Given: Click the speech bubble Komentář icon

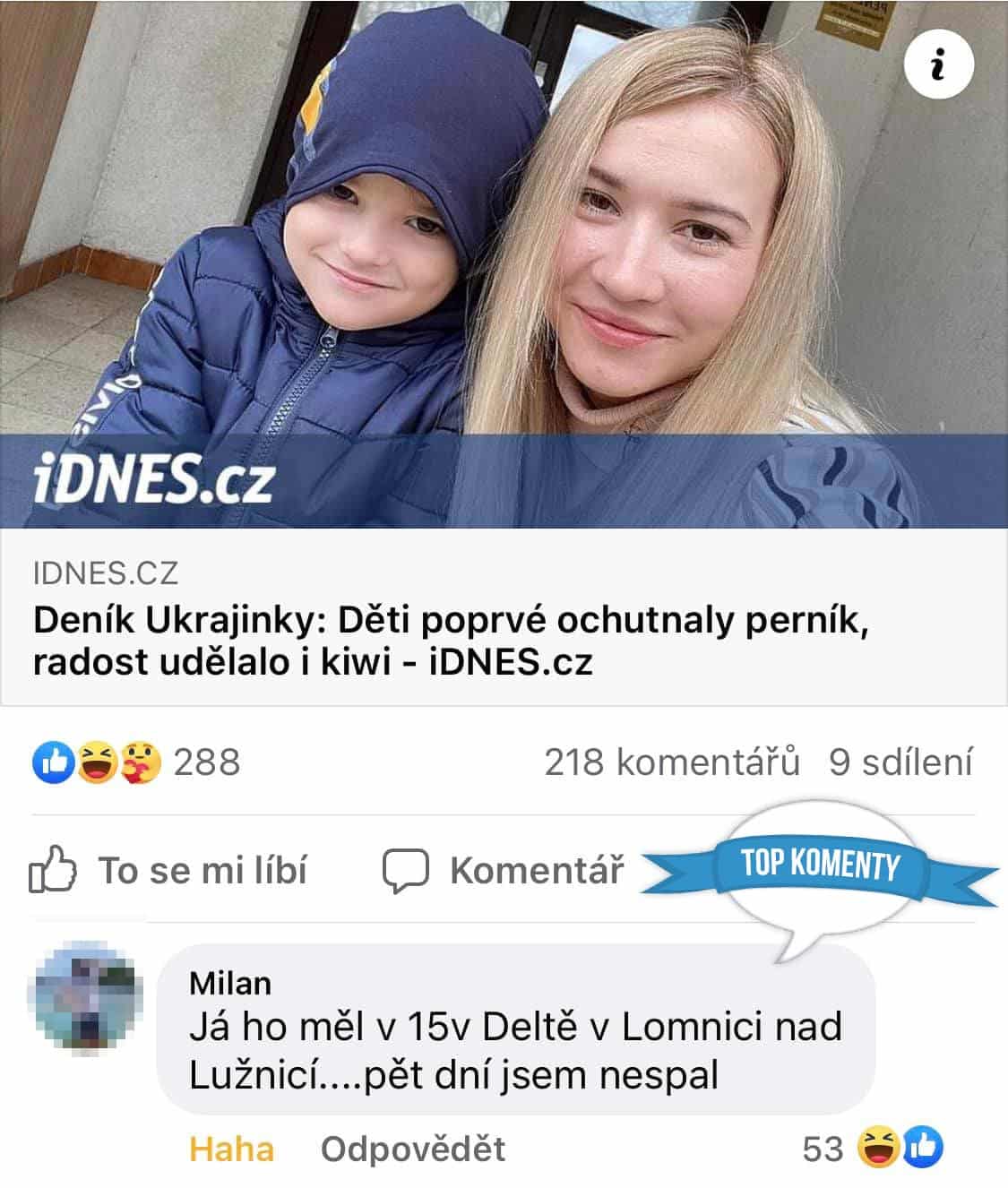Looking at the screenshot, I should tap(406, 871).
